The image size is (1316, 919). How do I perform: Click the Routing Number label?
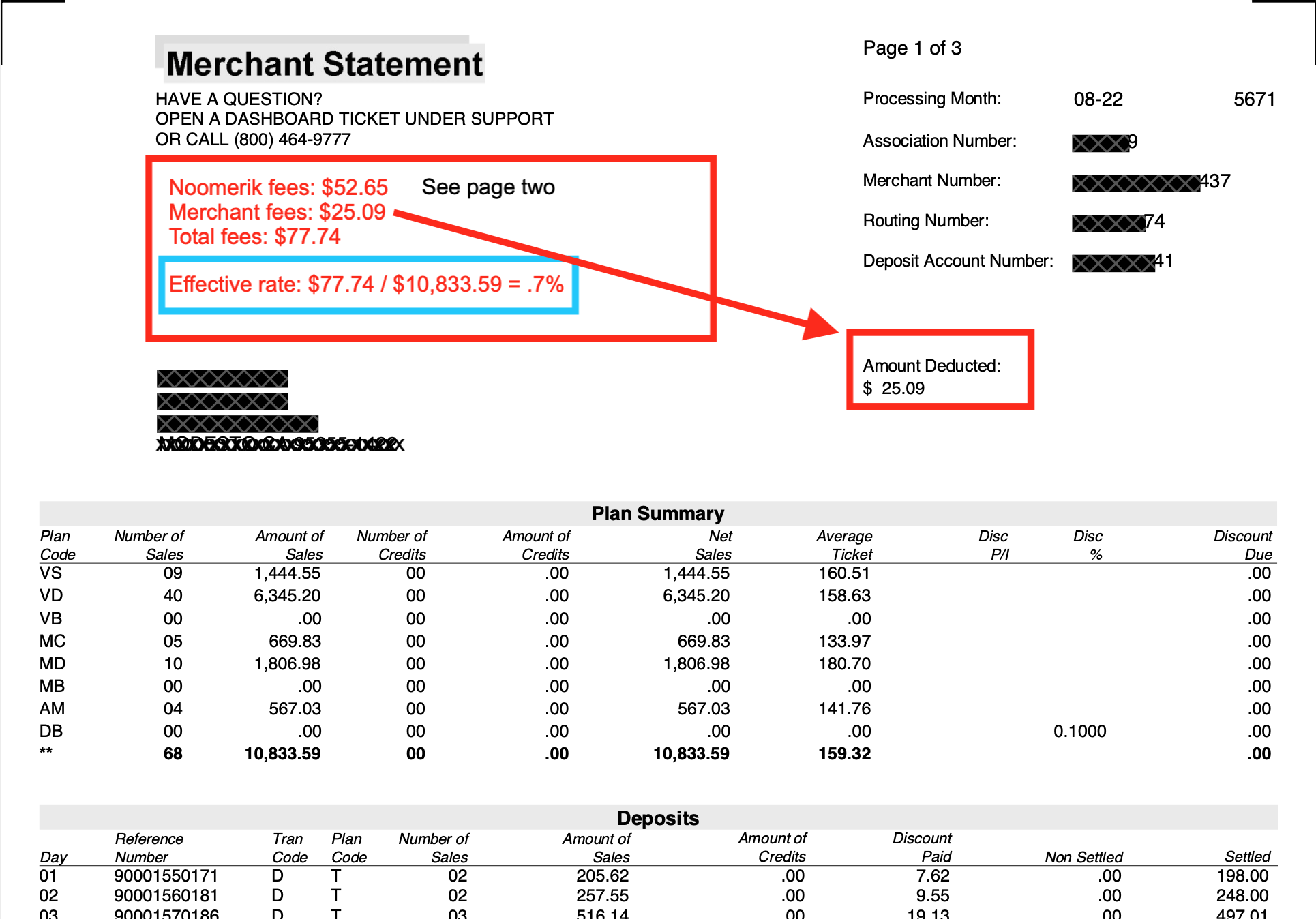pyautogui.click(x=925, y=221)
